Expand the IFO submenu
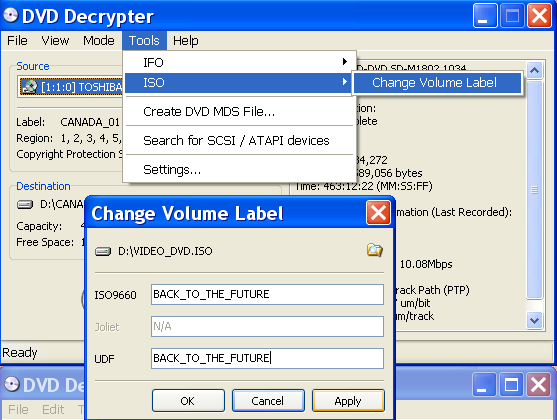The height and width of the screenshot is (420, 557). pyautogui.click(x=239, y=62)
